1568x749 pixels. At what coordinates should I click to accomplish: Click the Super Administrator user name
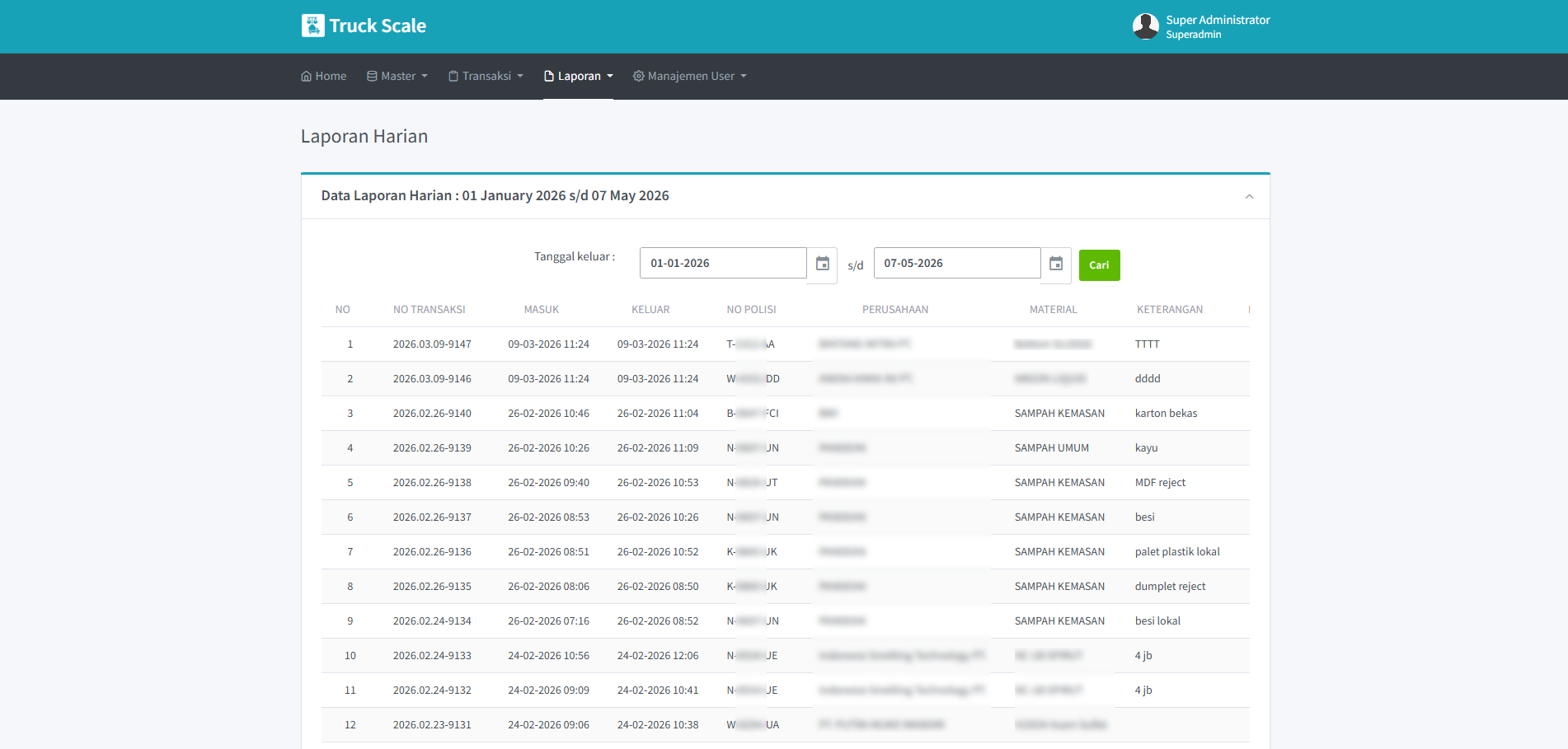click(1218, 20)
